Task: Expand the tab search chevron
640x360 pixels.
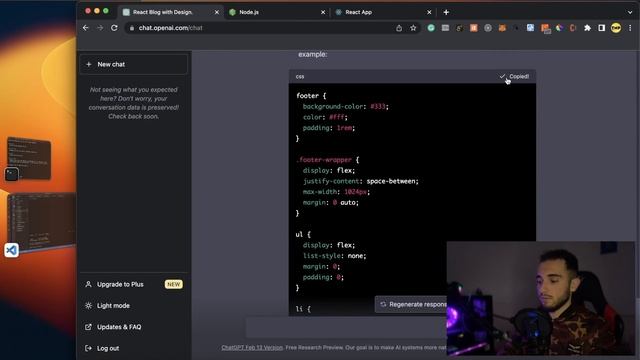Action: pos(630,12)
